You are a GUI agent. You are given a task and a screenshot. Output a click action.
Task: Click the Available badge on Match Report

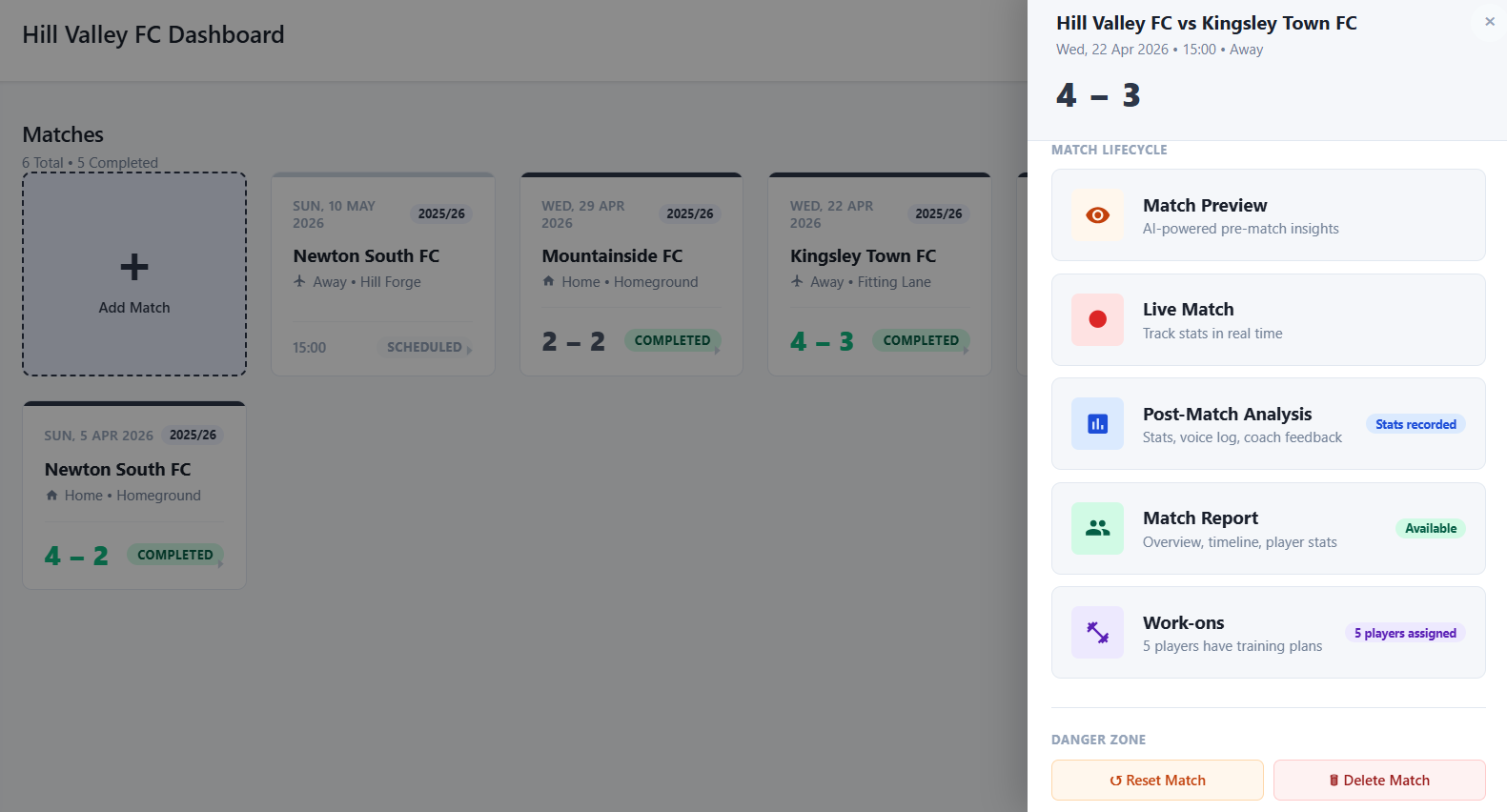(x=1431, y=528)
